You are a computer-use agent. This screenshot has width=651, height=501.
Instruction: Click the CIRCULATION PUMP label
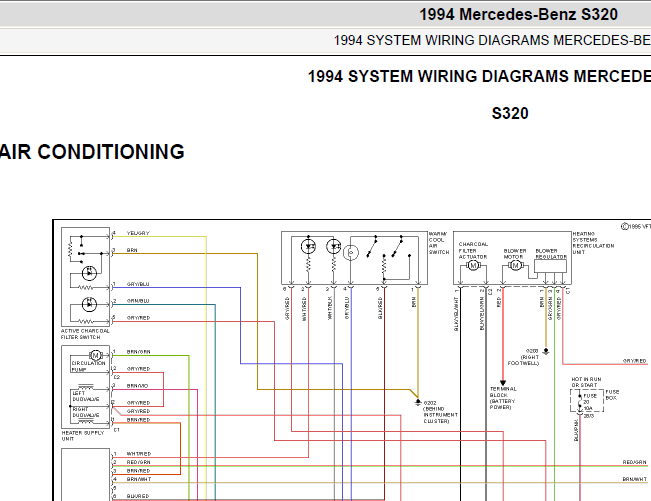point(88,366)
